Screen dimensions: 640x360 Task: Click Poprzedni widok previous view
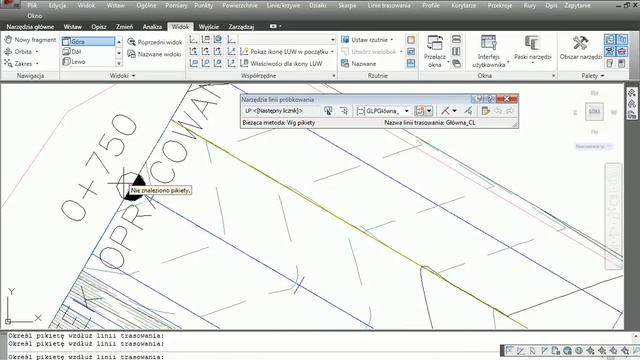point(155,42)
